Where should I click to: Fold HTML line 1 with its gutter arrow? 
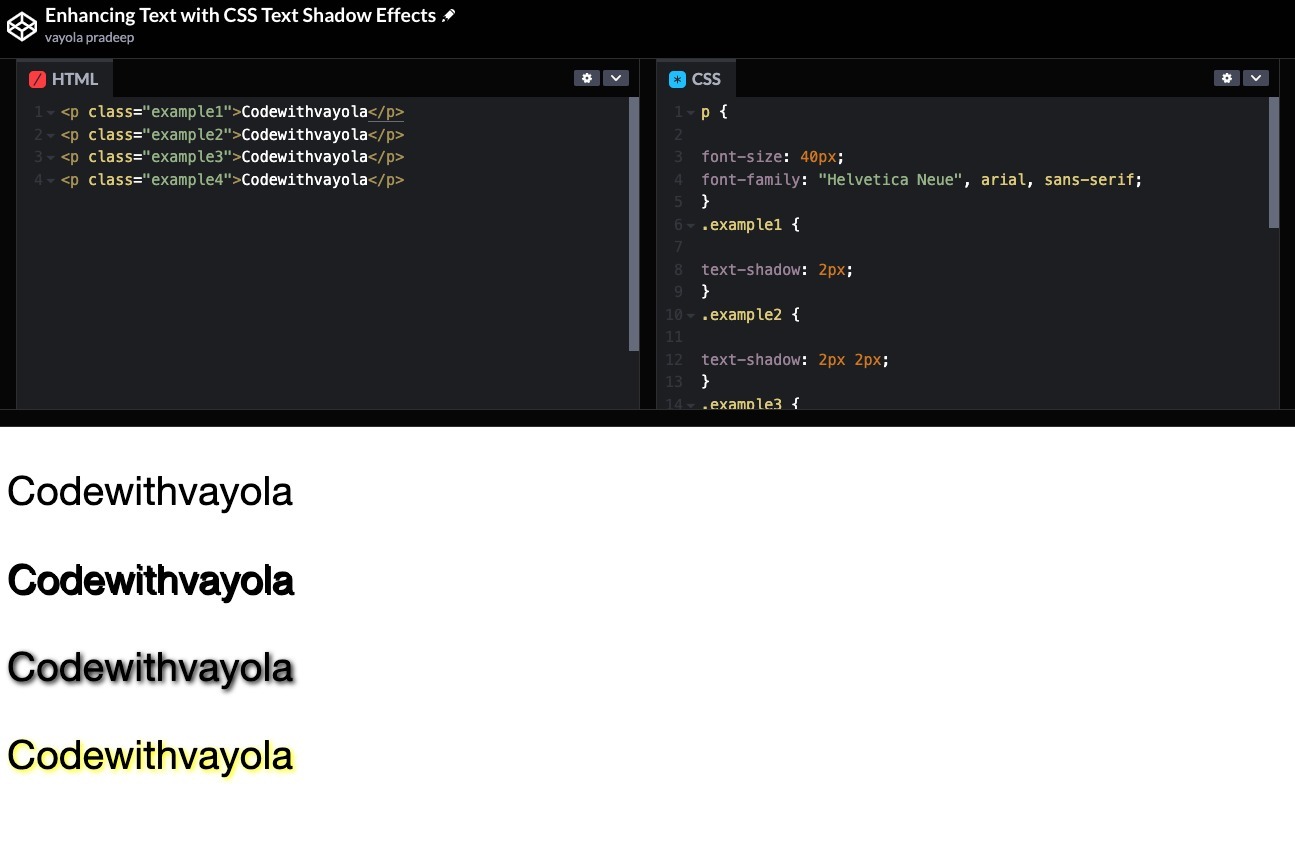(x=51, y=113)
